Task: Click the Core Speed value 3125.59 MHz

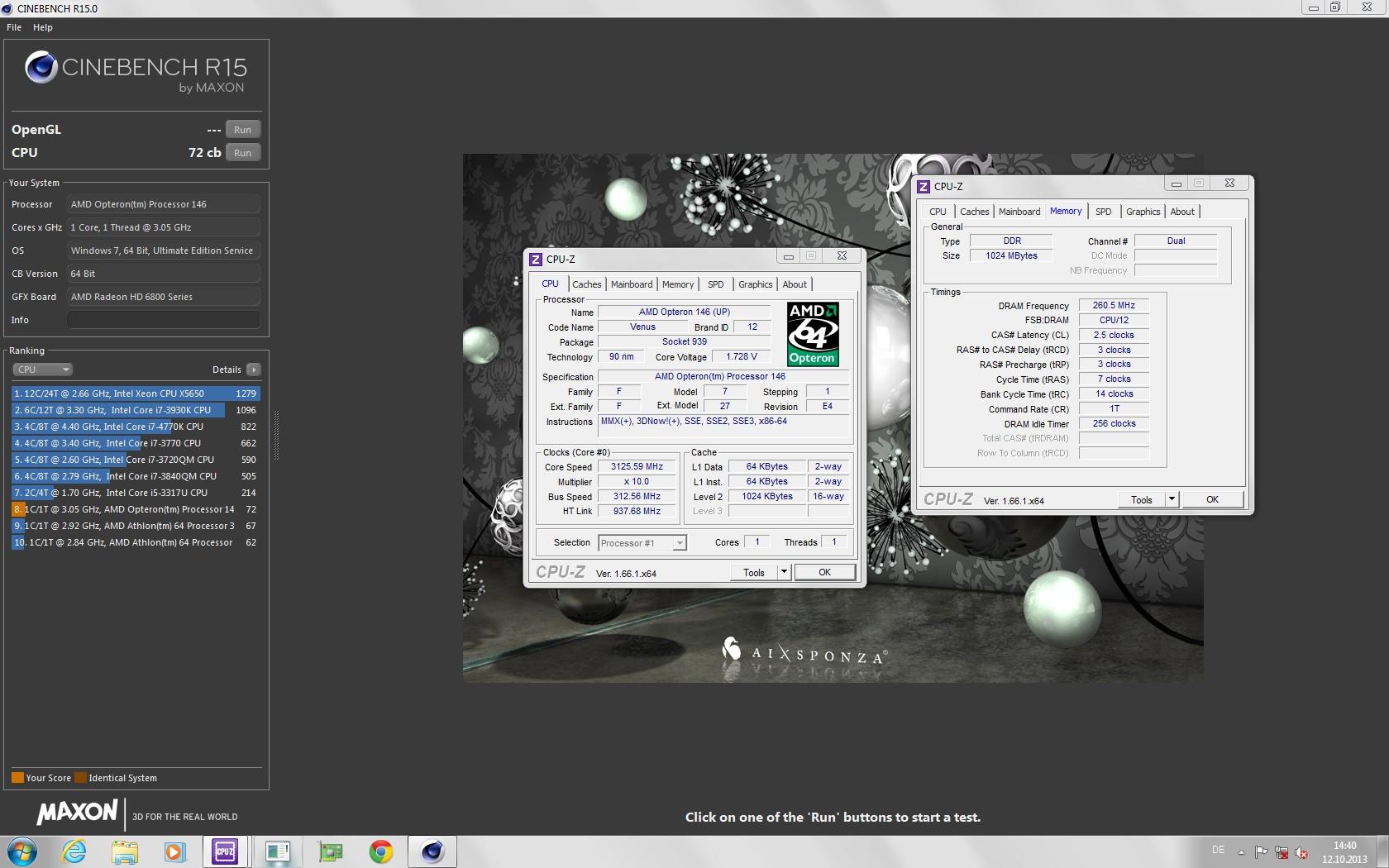Action: coord(637,467)
